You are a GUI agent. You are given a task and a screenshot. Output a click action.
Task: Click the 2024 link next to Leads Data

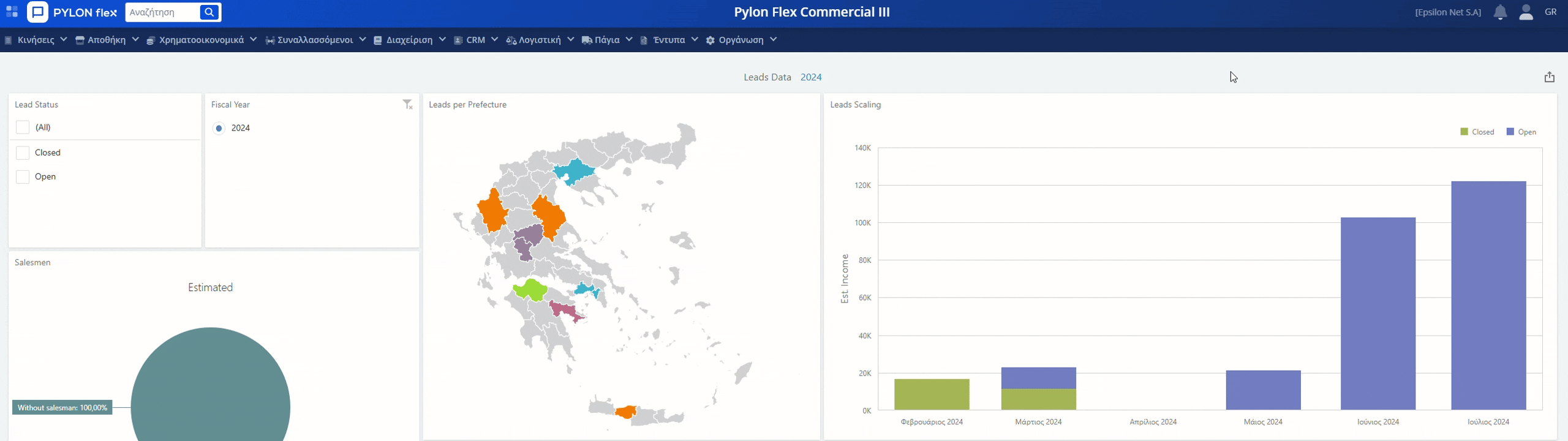[811, 77]
